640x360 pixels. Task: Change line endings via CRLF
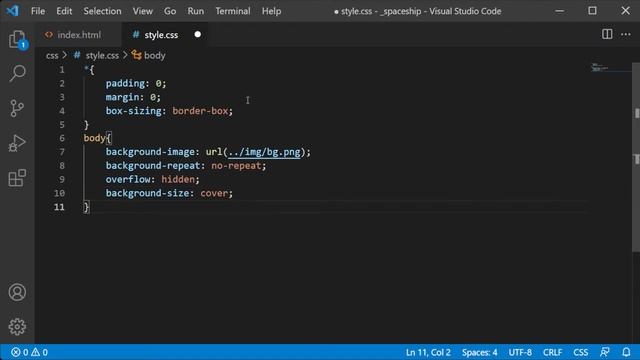pyautogui.click(x=552, y=352)
